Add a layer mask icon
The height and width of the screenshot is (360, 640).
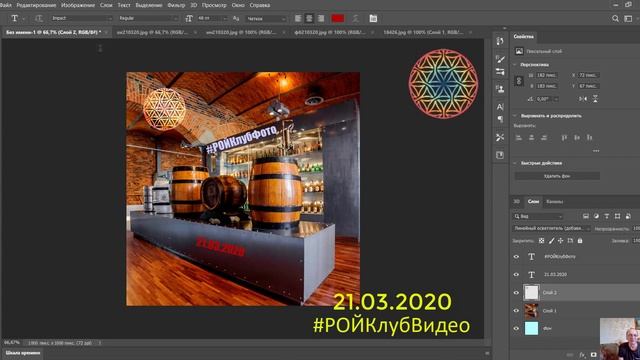593,355
